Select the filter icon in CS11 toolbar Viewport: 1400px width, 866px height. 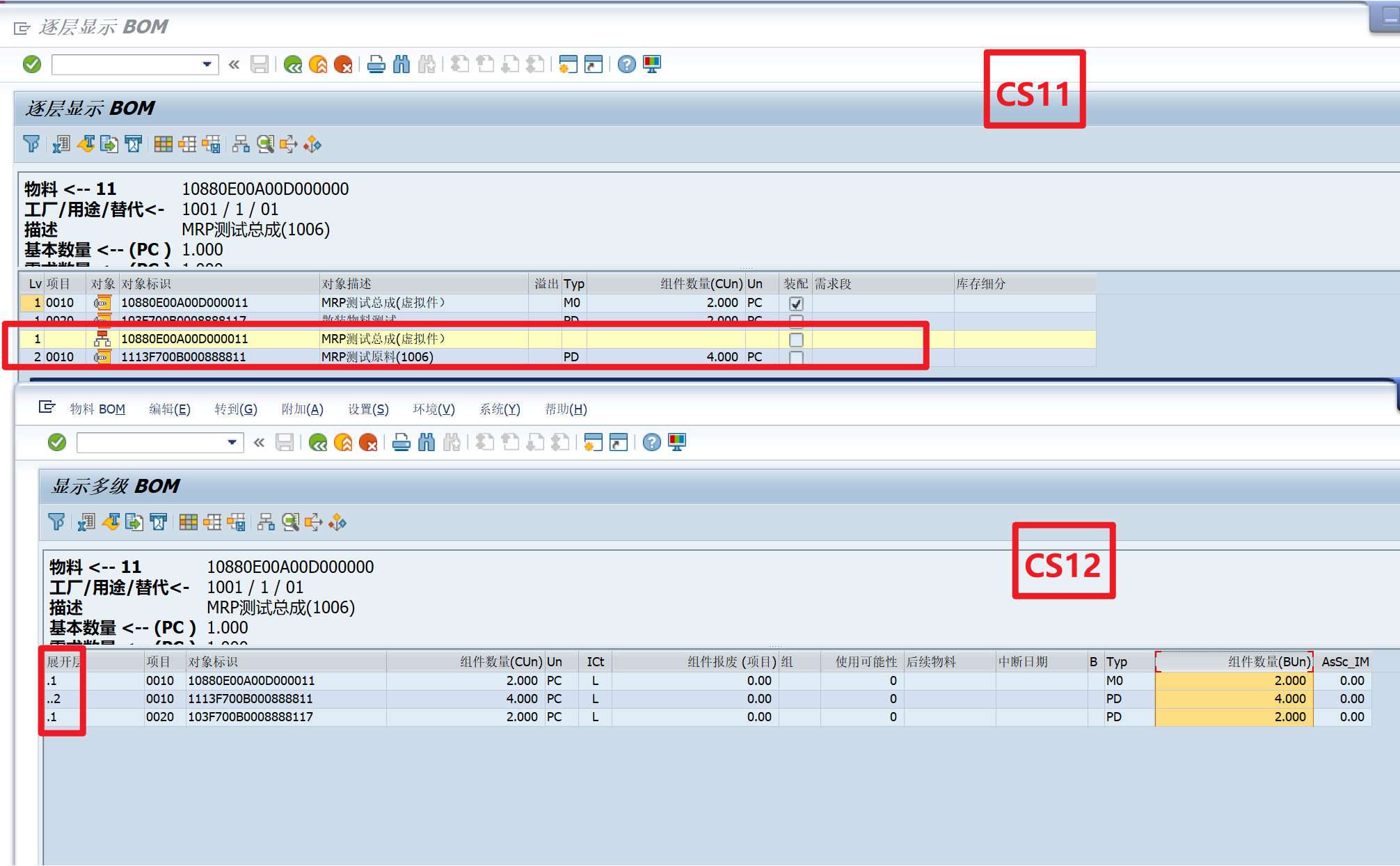point(31,144)
